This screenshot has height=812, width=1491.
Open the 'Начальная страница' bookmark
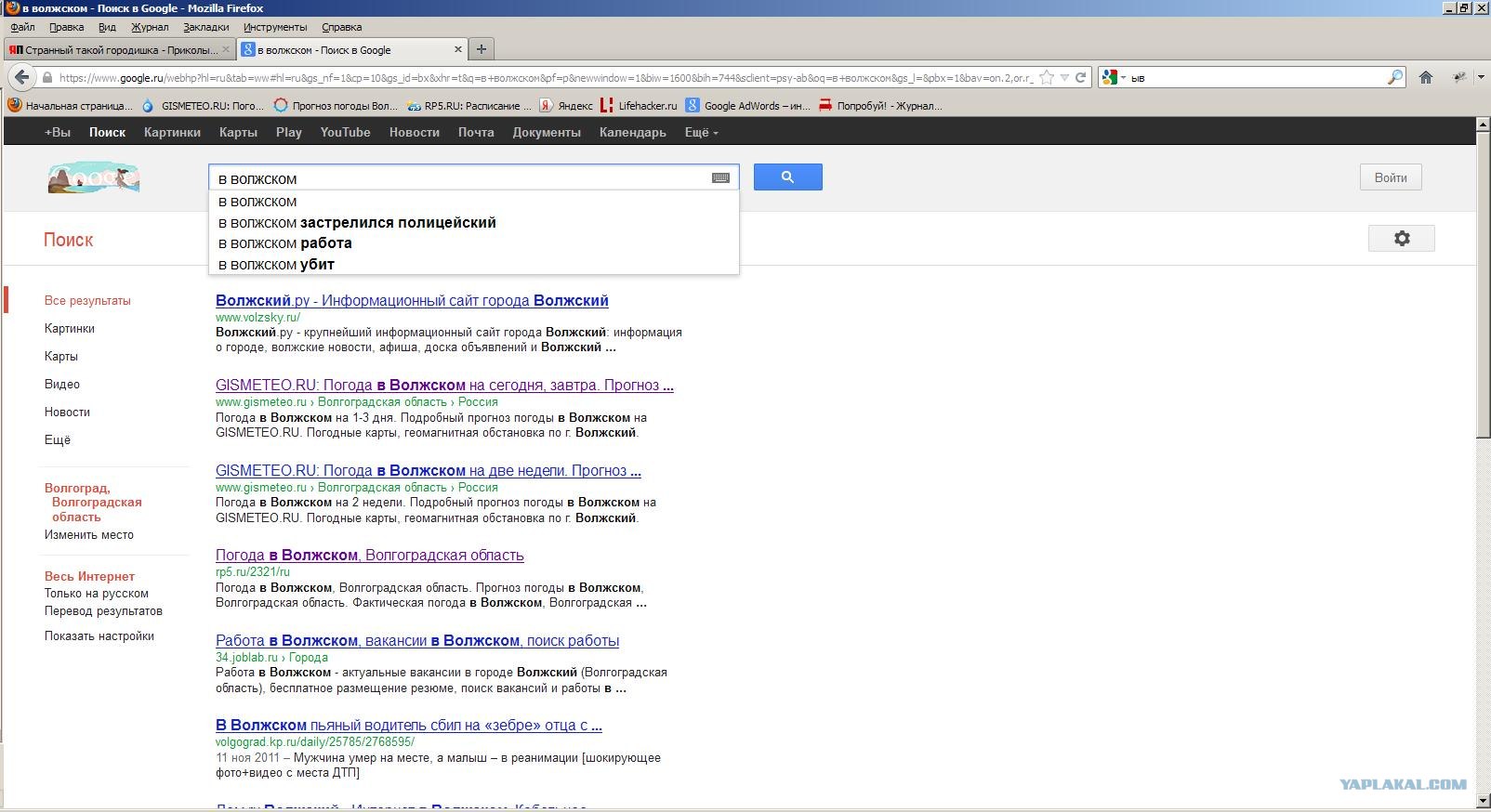click(x=71, y=106)
